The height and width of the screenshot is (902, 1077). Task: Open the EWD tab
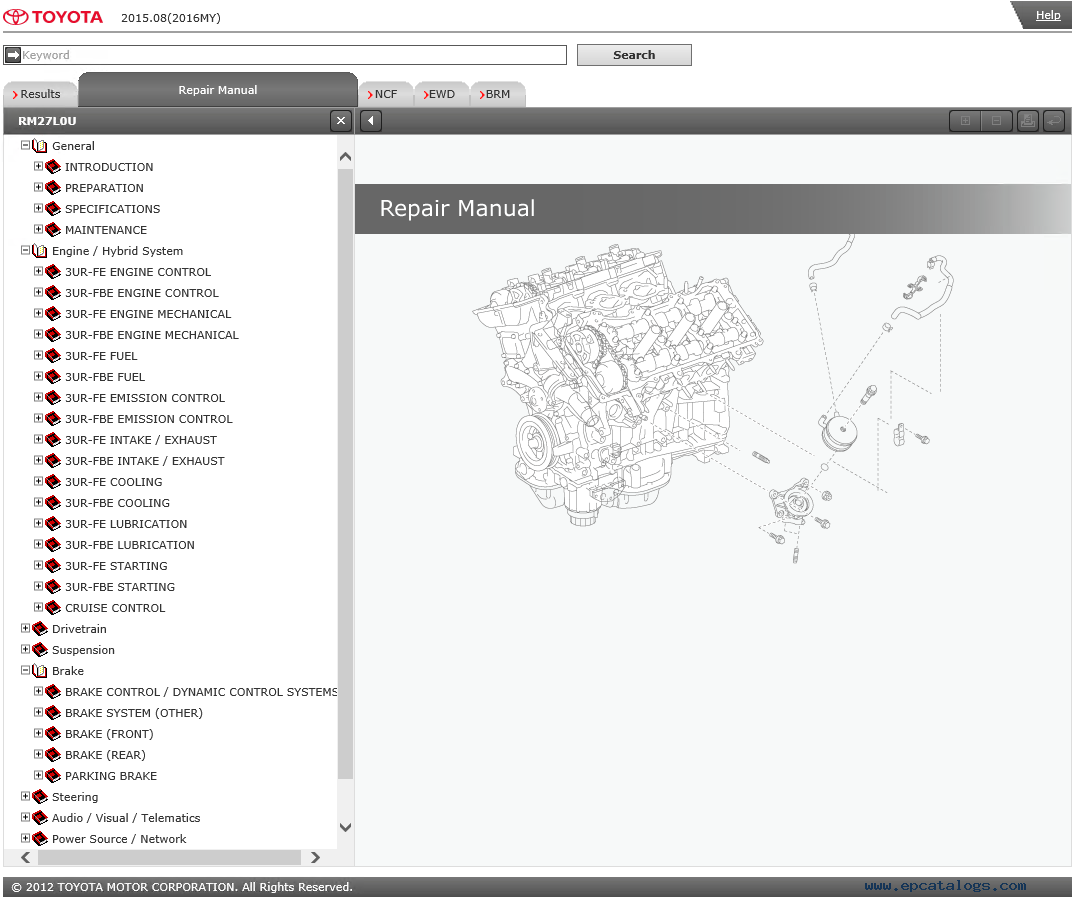click(x=441, y=94)
